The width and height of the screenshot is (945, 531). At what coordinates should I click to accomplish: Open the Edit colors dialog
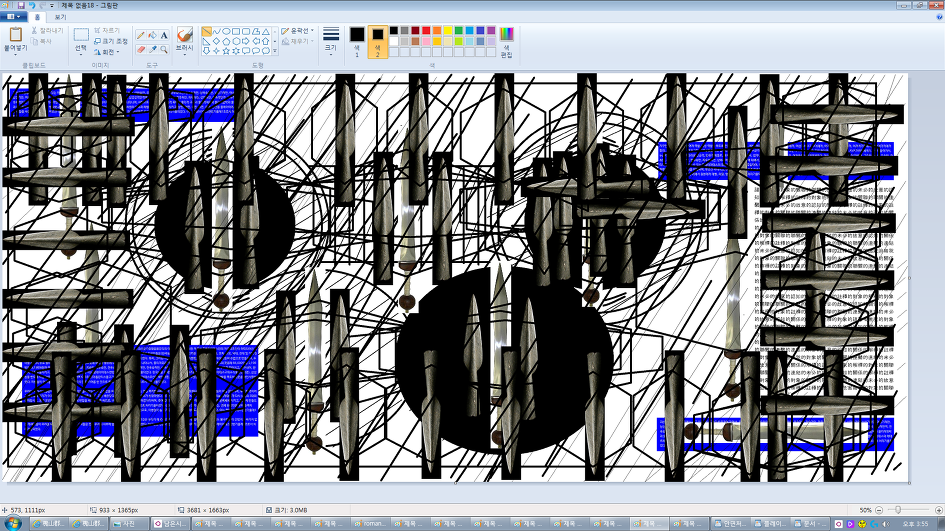(506, 41)
